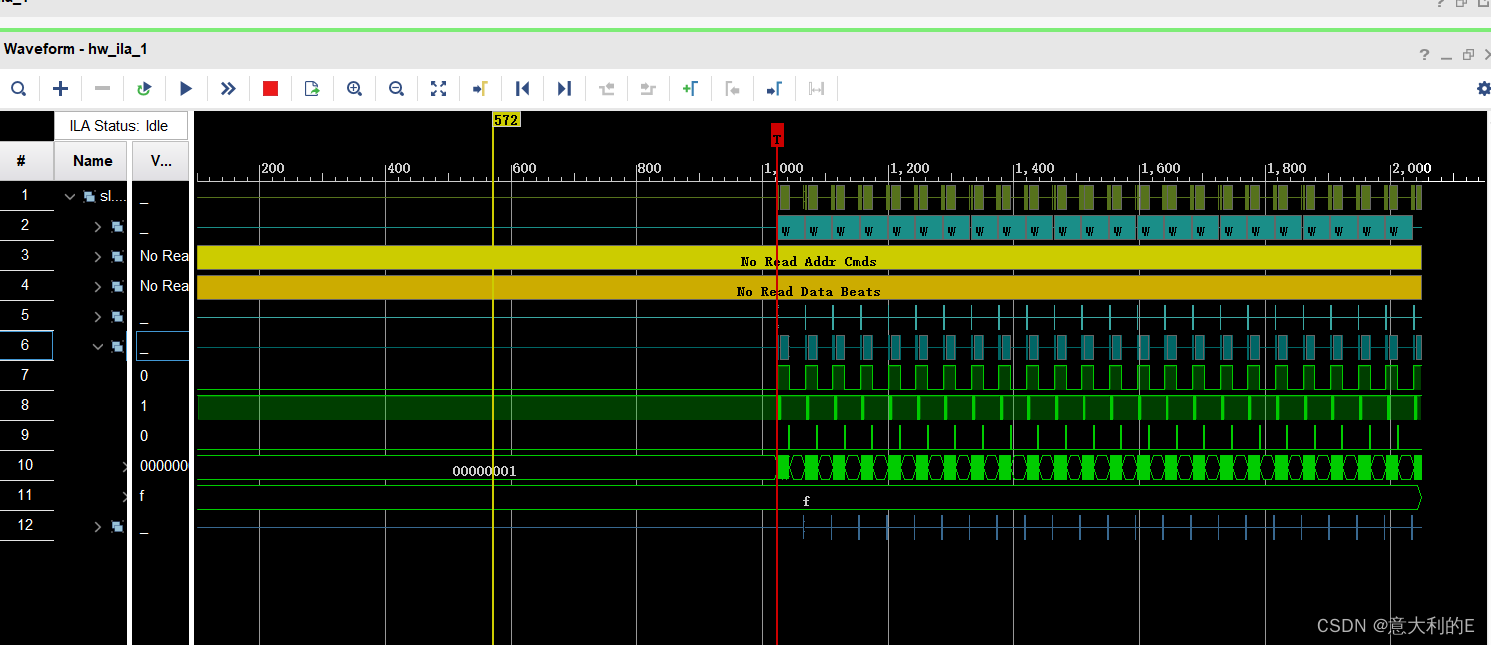Select row number 1
This screenshot has width=1491, height=645.
tap(25, 195)
